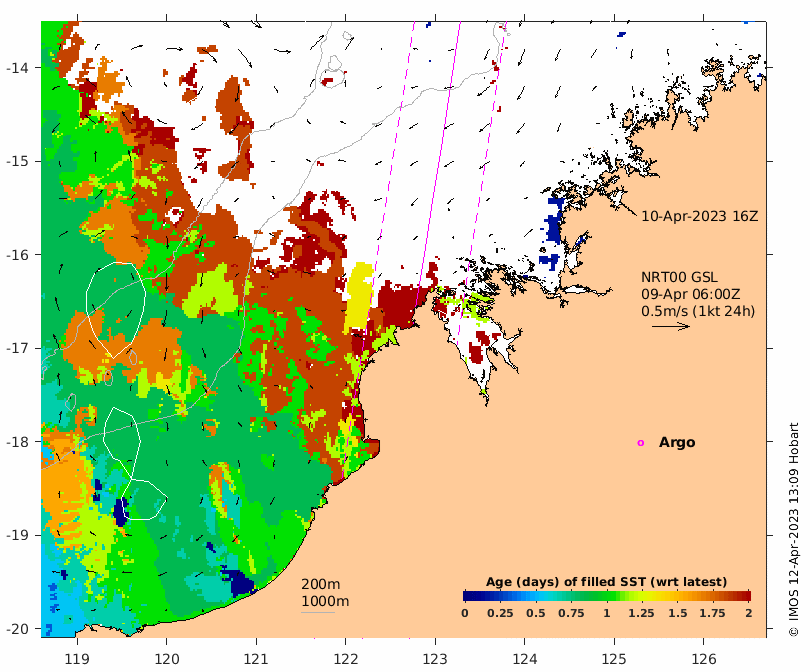Click the dark blue end of colorbar
The width and height of the screenshot is (810, 672).
coord(468,596)
